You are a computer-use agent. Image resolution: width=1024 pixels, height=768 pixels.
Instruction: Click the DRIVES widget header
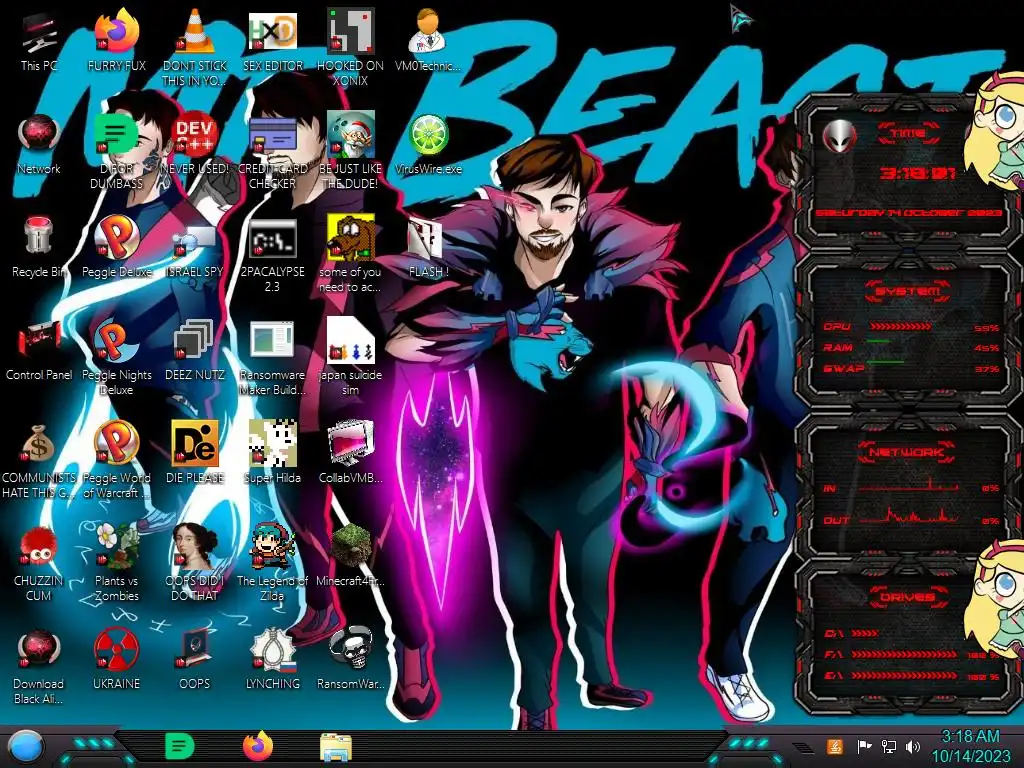pyautogui.click(x=906, y=597)
